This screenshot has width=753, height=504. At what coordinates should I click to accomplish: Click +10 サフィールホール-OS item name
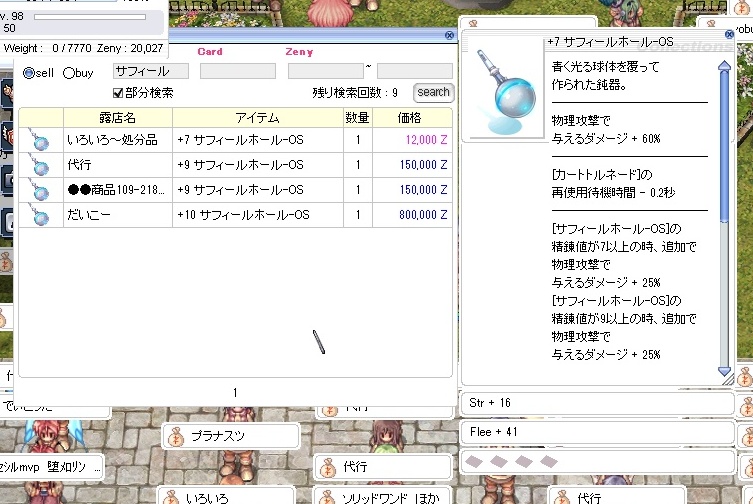tap(243, 215)
